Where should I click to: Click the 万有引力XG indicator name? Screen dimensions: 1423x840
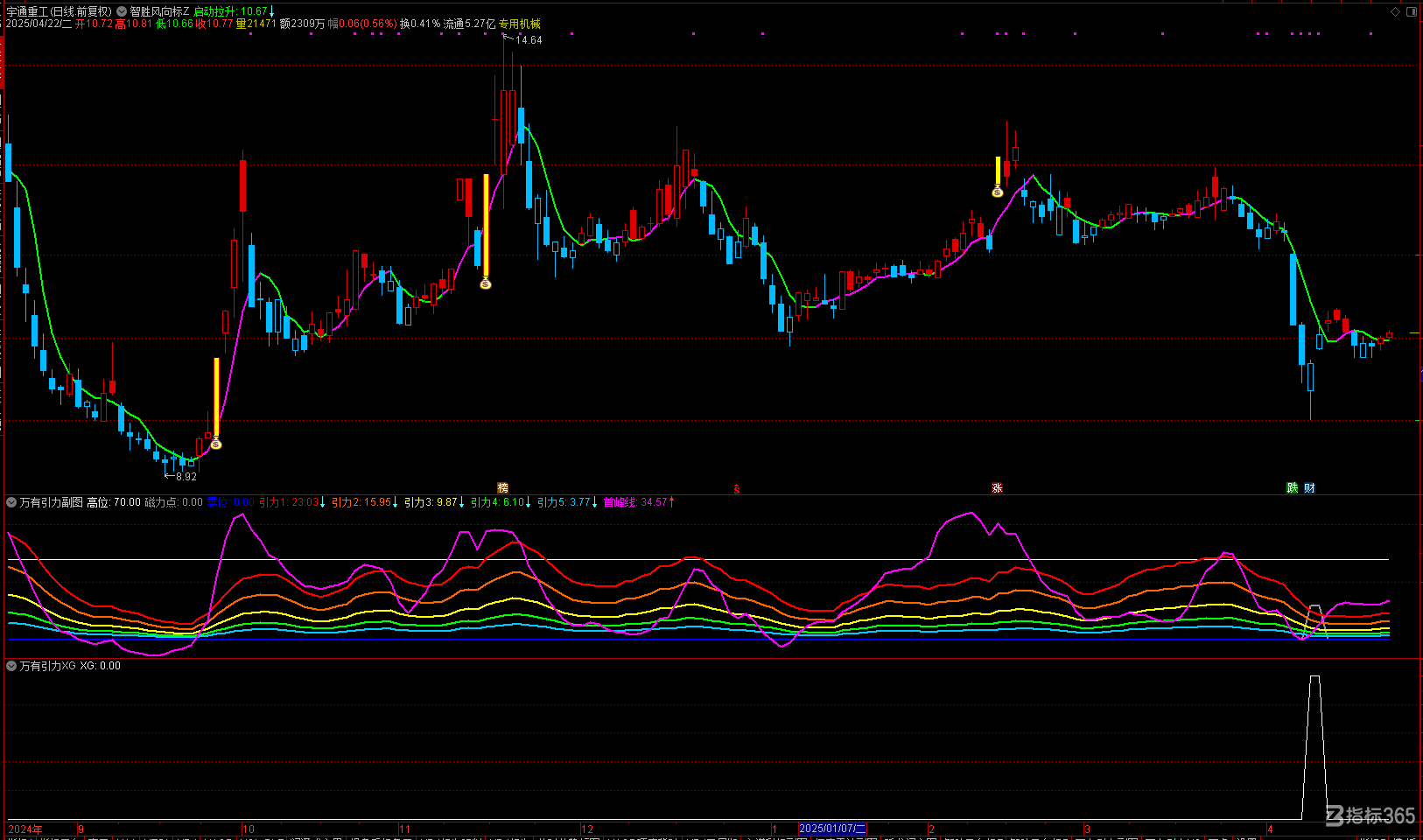pyautogui.click(x=48, y=666)
